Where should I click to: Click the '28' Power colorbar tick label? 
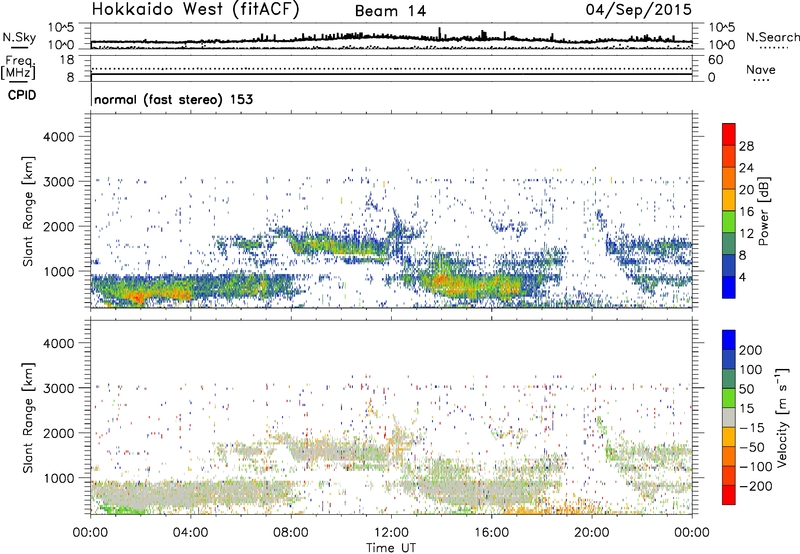746,146
